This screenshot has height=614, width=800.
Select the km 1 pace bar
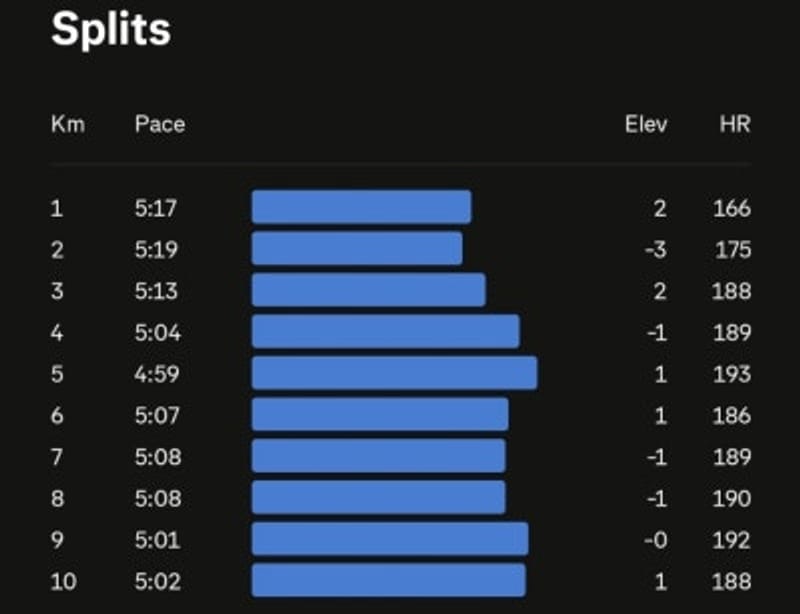click(x=361, y=207)
